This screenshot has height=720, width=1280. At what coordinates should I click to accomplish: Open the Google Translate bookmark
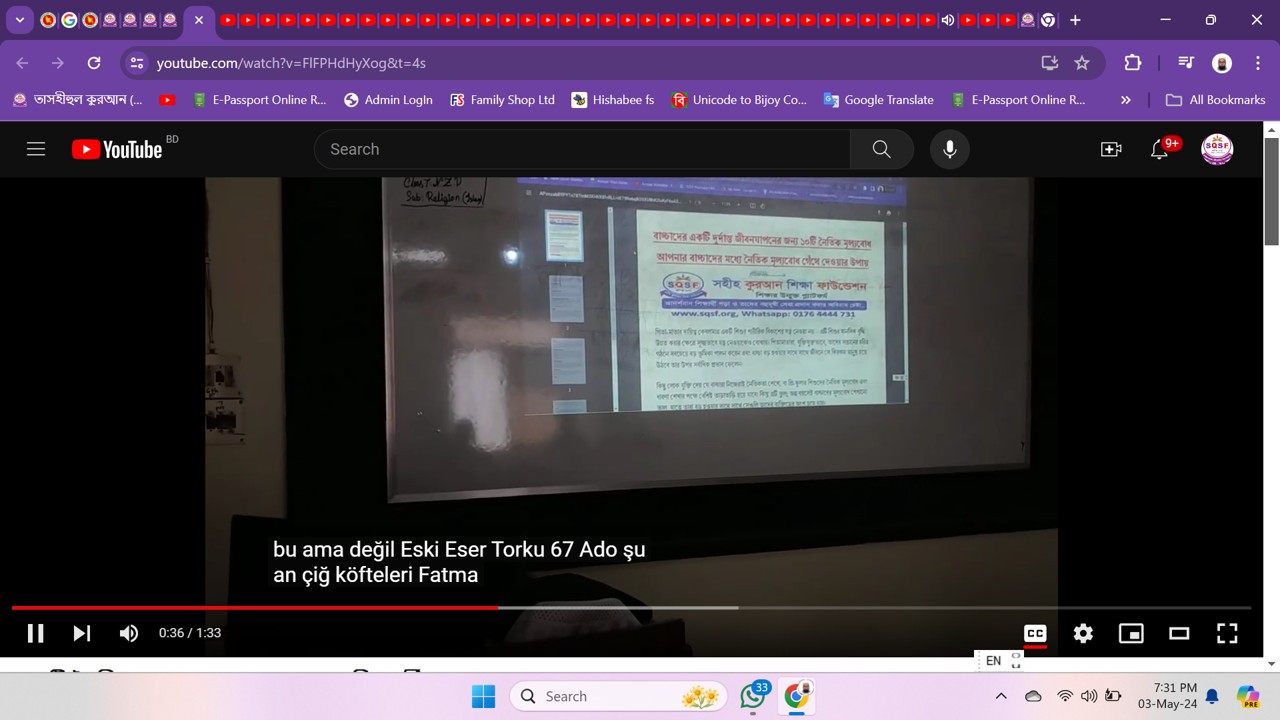pyautogui.click(x=878, y=100)
